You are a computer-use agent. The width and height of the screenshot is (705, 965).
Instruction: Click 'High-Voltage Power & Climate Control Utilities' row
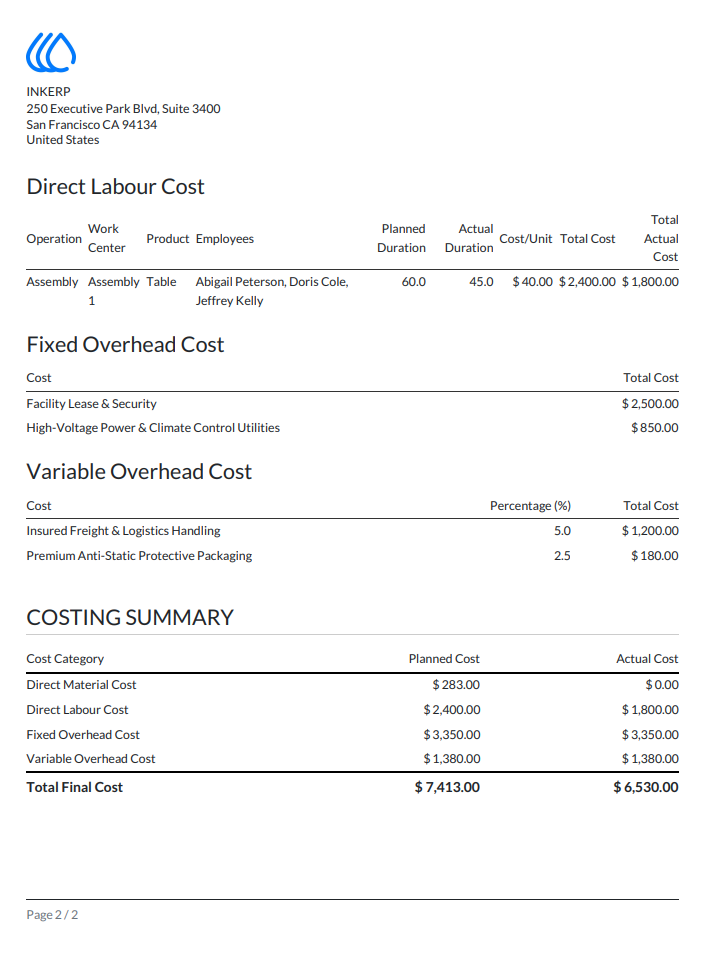153,428
